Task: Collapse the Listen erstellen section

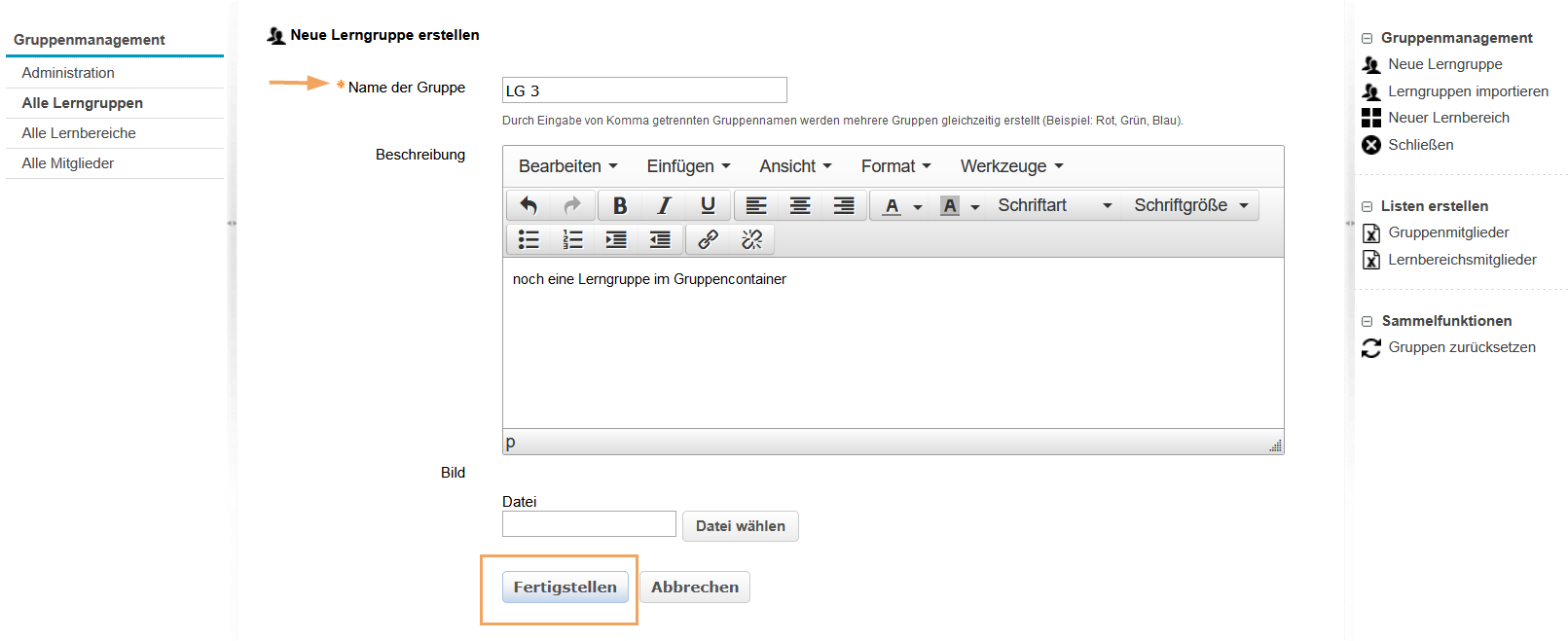Action: click(x=1367, y=206)
